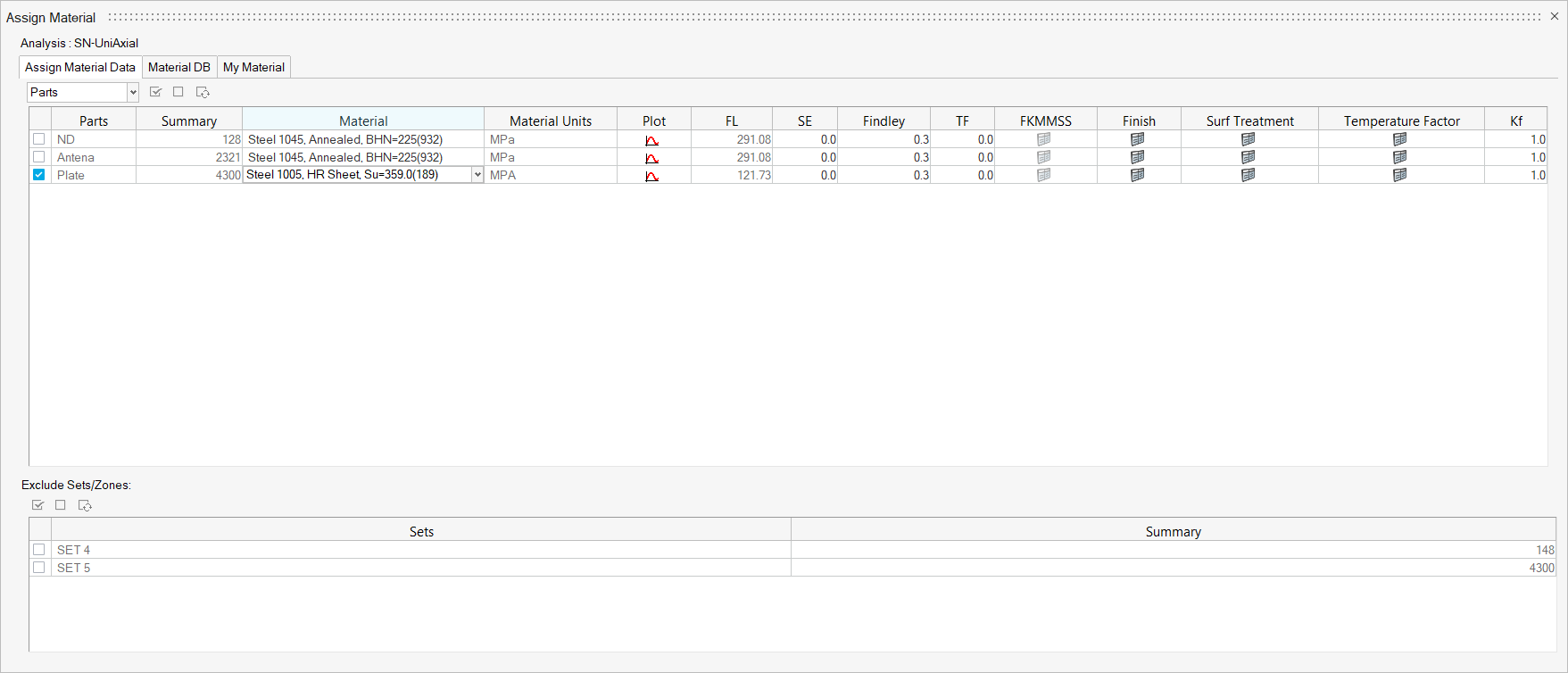Open Surf Treatment editor for Antena
Screen dimensions: 1568x673
[1249, 157]
